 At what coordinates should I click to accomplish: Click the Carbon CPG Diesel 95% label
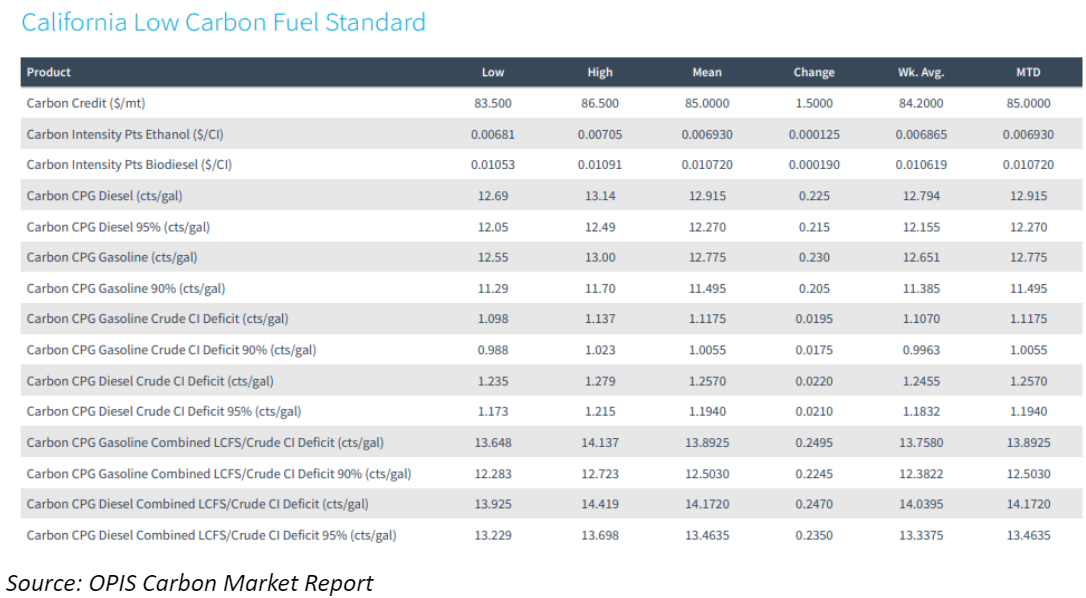coord(118,227)
